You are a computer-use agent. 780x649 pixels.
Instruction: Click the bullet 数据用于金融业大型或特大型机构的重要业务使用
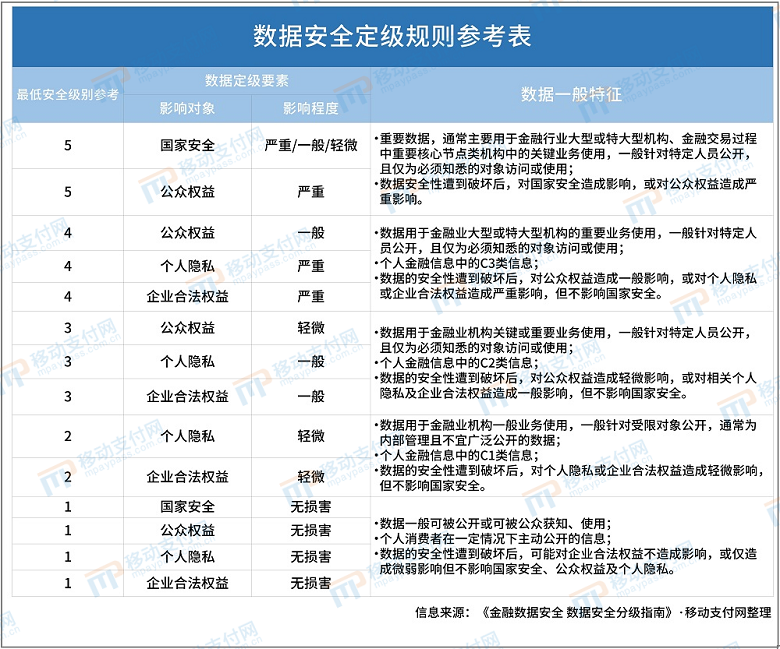566,240
